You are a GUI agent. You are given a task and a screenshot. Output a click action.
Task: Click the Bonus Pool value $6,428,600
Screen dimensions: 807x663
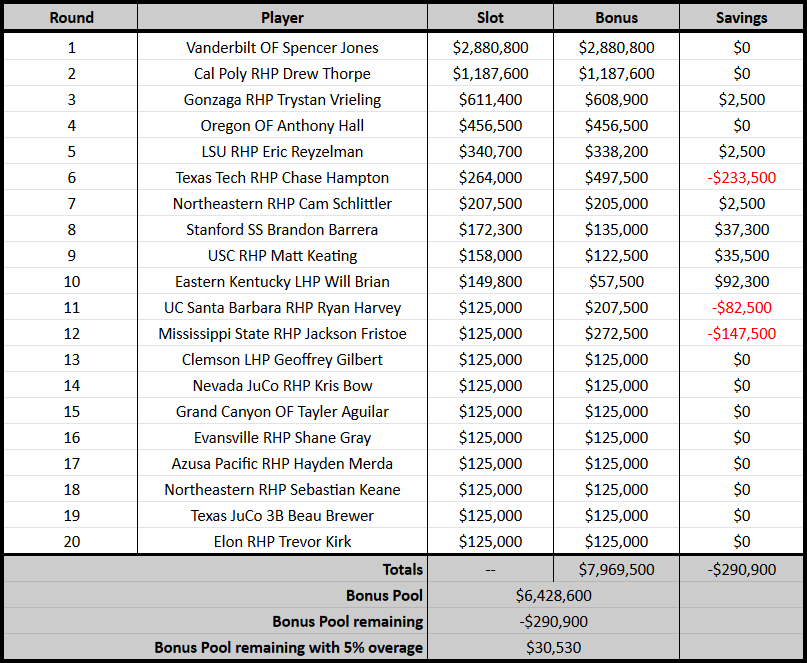pyautogui.click(x=554, y=596)
